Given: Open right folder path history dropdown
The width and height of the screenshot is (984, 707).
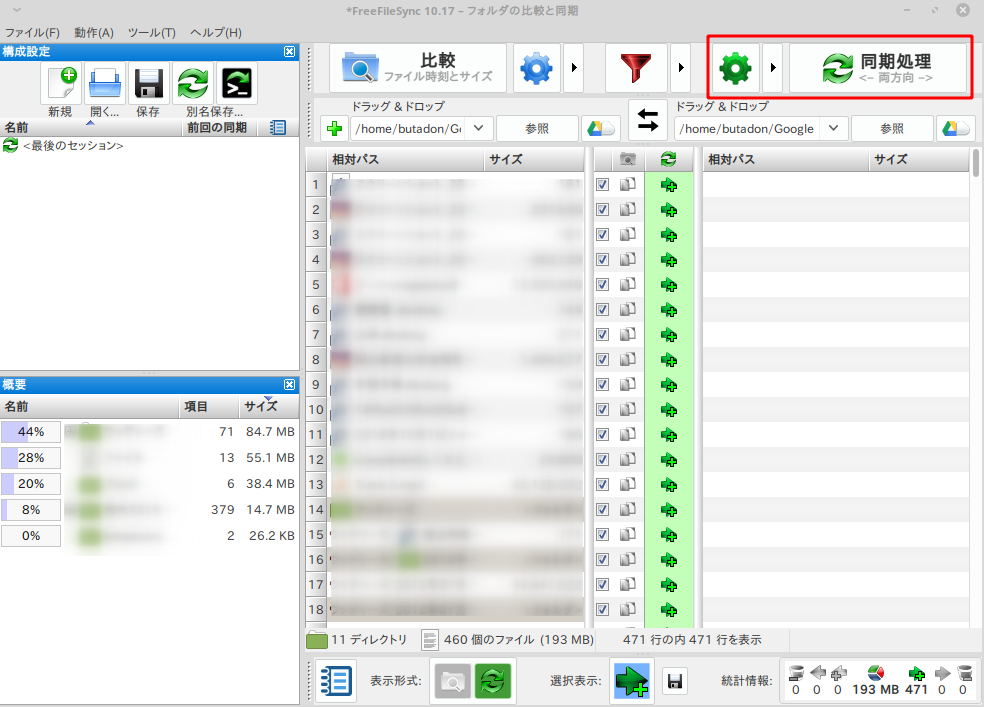Looking at the screenshot, I should (x=833, y=129).
